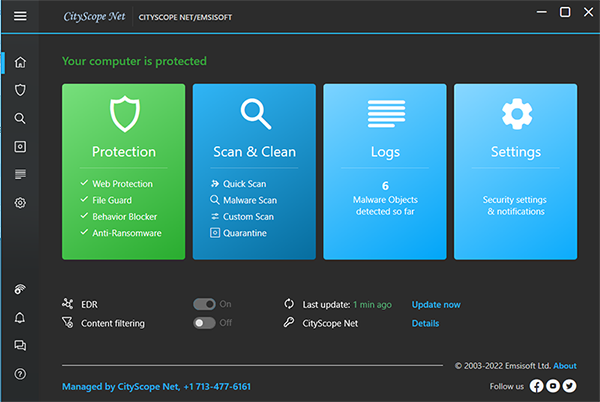Maximize the window
This screenshot has height=402, width=600.
point(565,12)
